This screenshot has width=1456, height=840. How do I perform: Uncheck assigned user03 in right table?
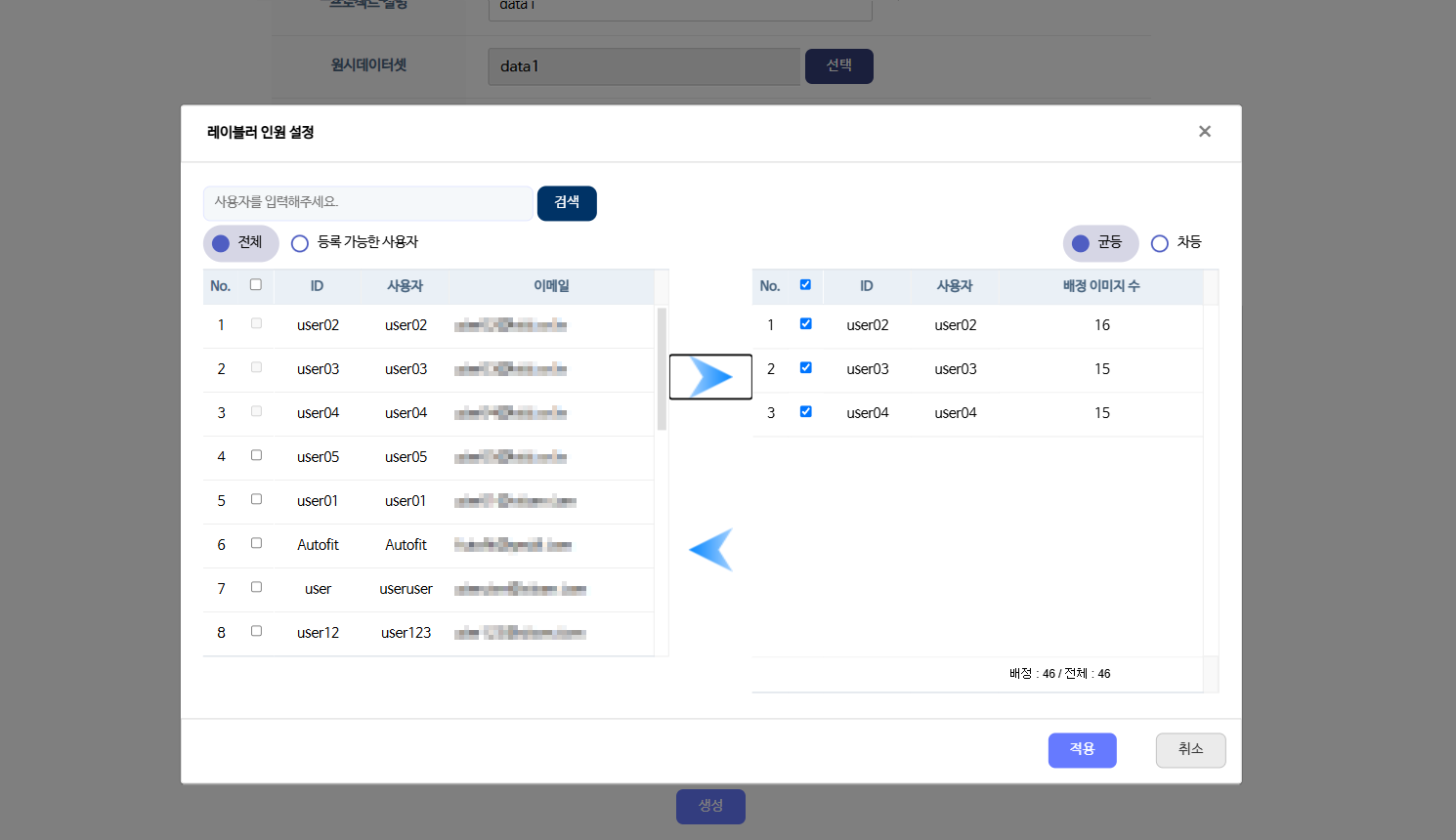805,367
